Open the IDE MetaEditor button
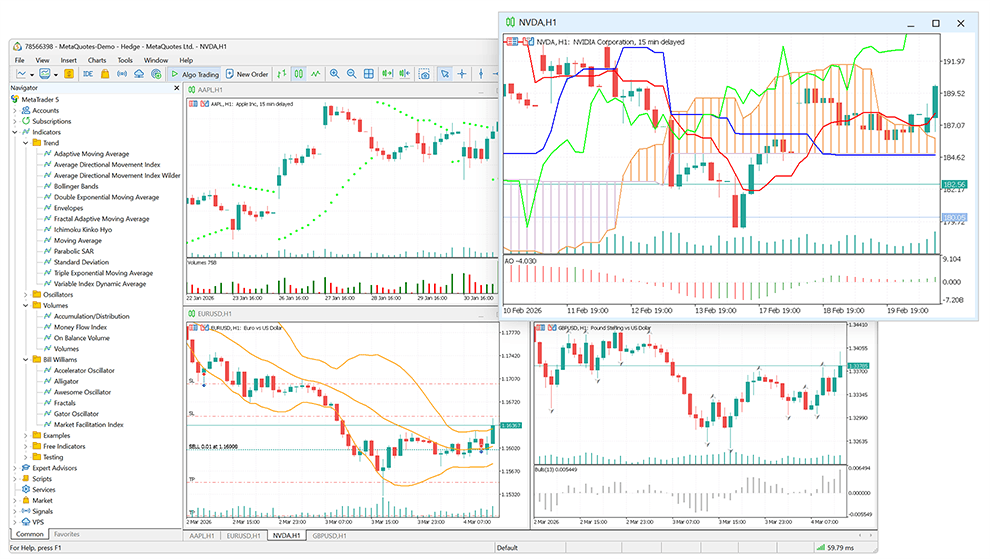The image size is (990, 559). pyautogui.click(x=88, y=74)
